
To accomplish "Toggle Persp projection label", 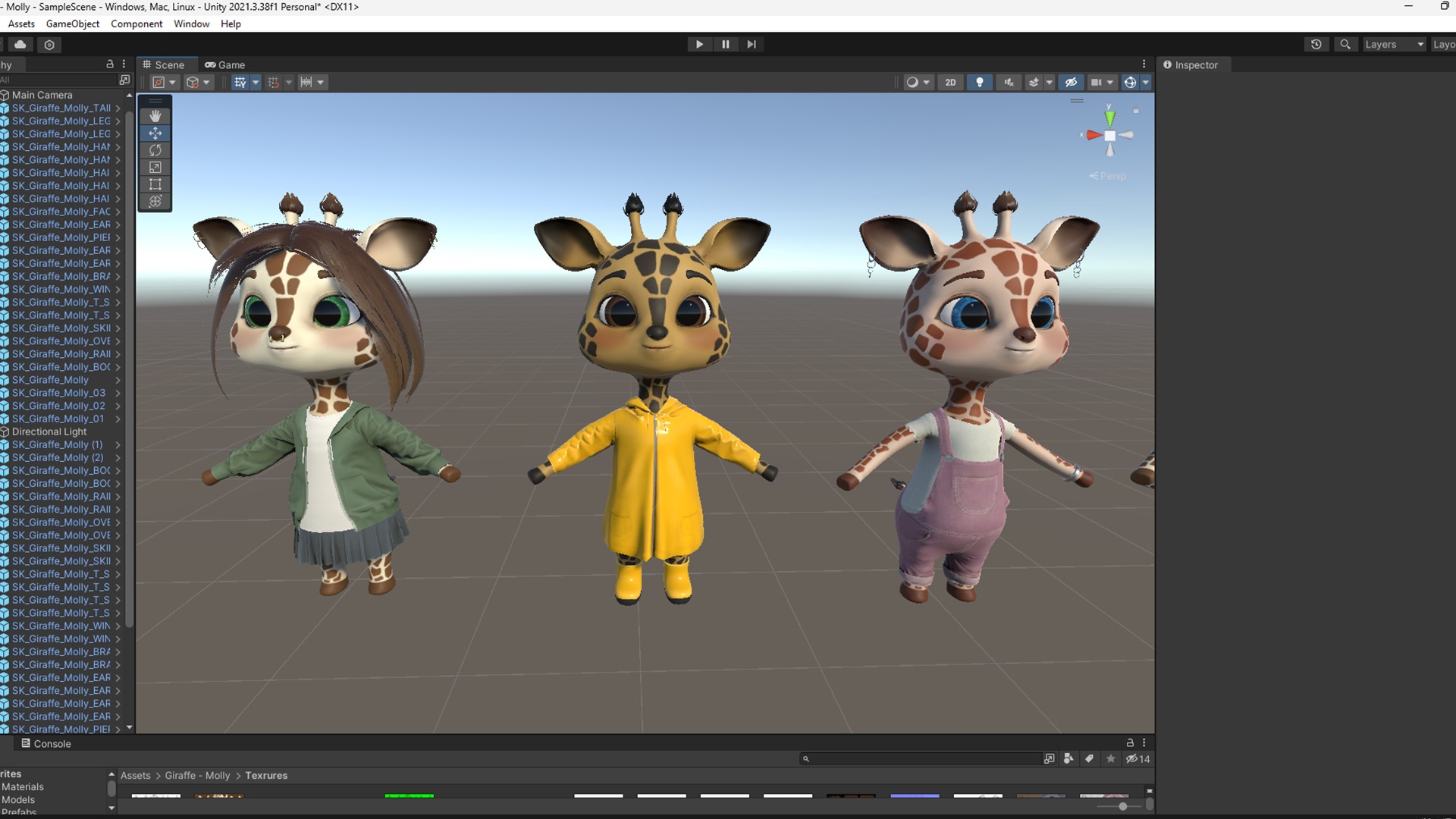I will tap(1109, 176).
